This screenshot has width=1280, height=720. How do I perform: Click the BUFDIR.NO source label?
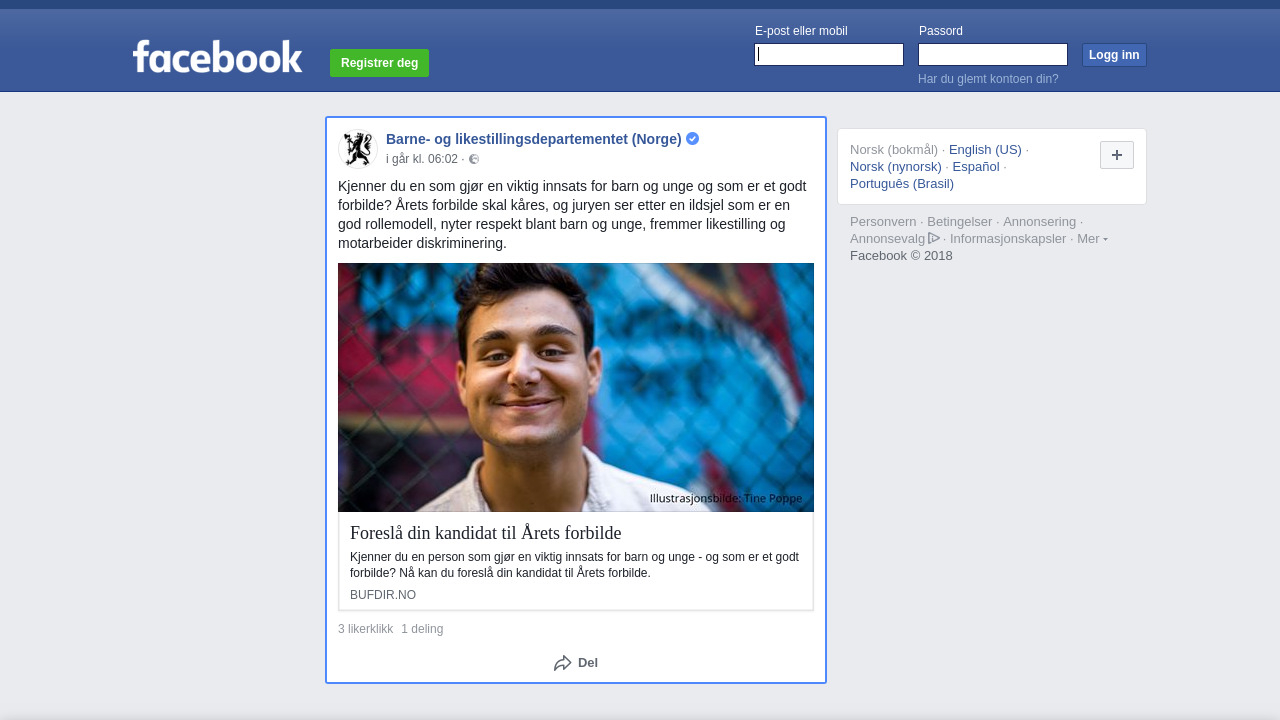pyautogui.click(x=383, y=595)
